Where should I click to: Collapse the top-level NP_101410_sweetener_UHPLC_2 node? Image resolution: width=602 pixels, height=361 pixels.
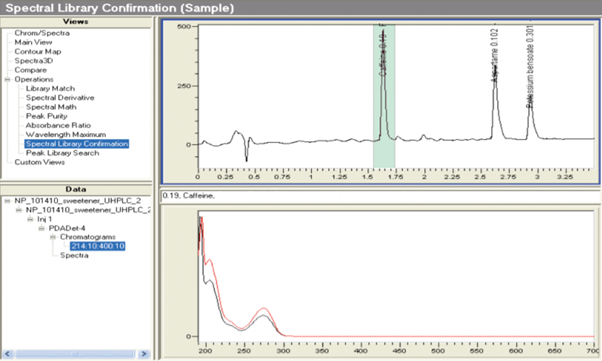7,201
